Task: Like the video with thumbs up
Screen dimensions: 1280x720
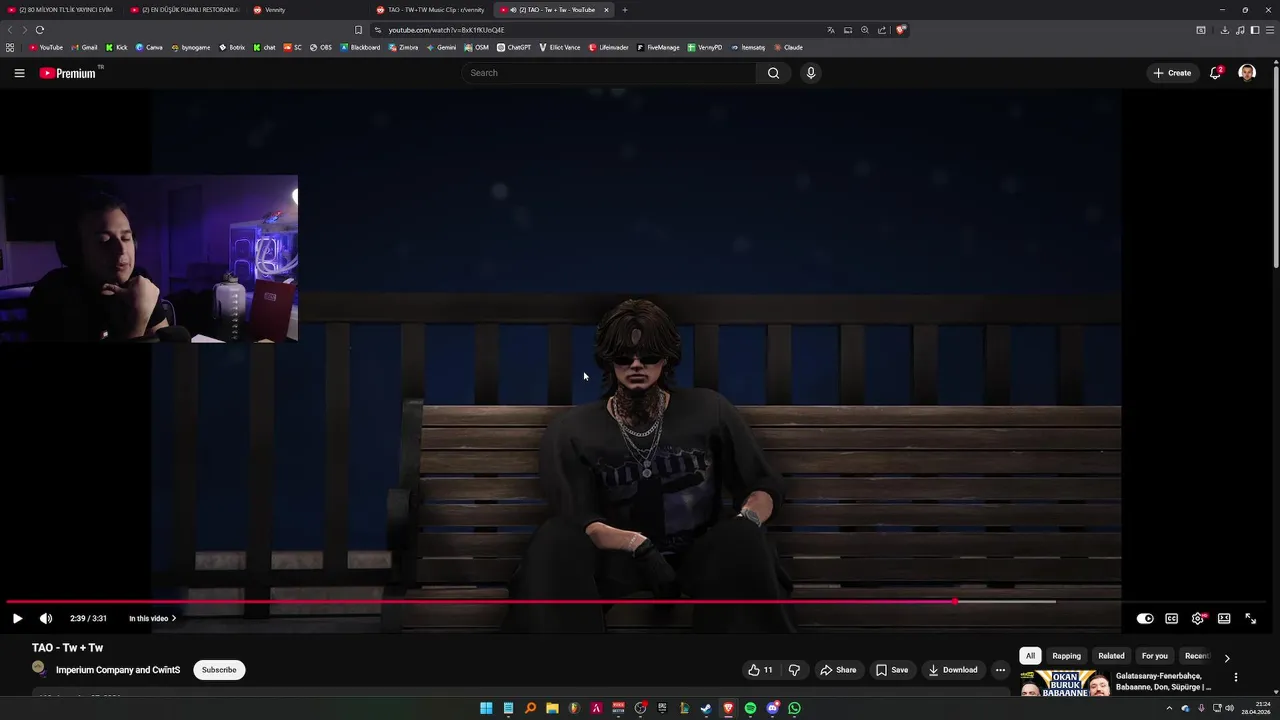Action: [760, 670]
